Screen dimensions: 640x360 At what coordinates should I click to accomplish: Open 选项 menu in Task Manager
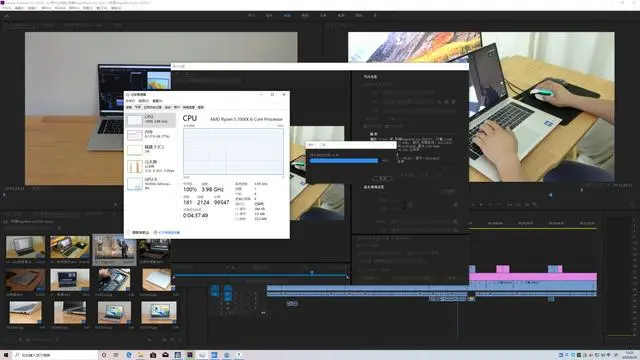[x=143, y=100]
